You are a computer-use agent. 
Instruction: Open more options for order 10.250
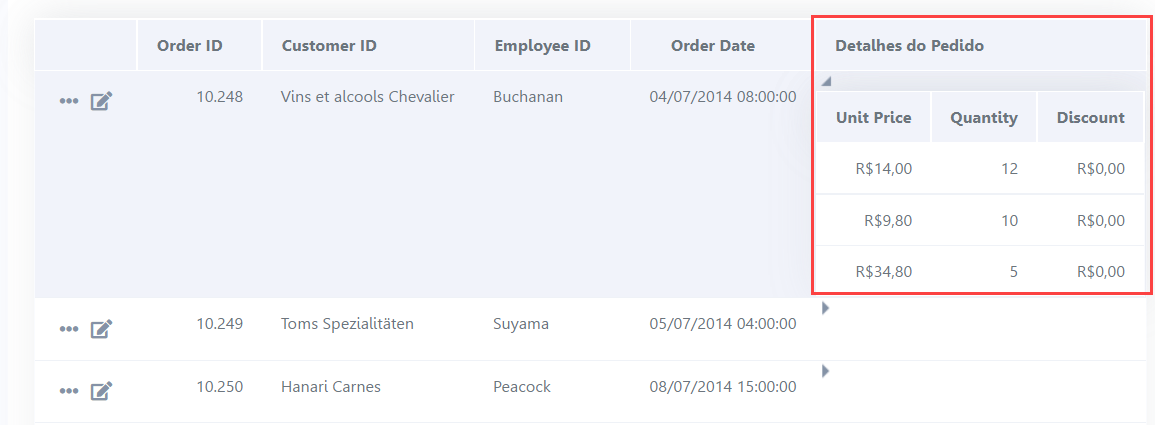point(69,391)
